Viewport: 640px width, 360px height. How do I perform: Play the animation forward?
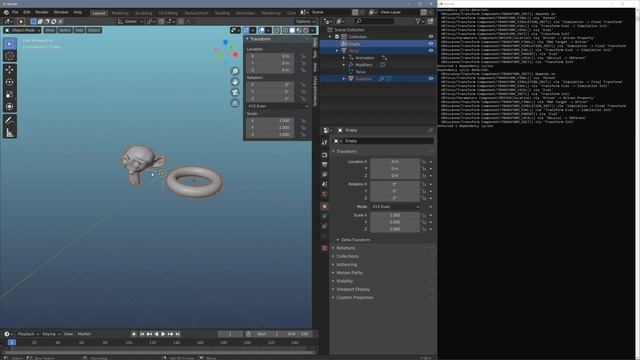click(163, 334)
